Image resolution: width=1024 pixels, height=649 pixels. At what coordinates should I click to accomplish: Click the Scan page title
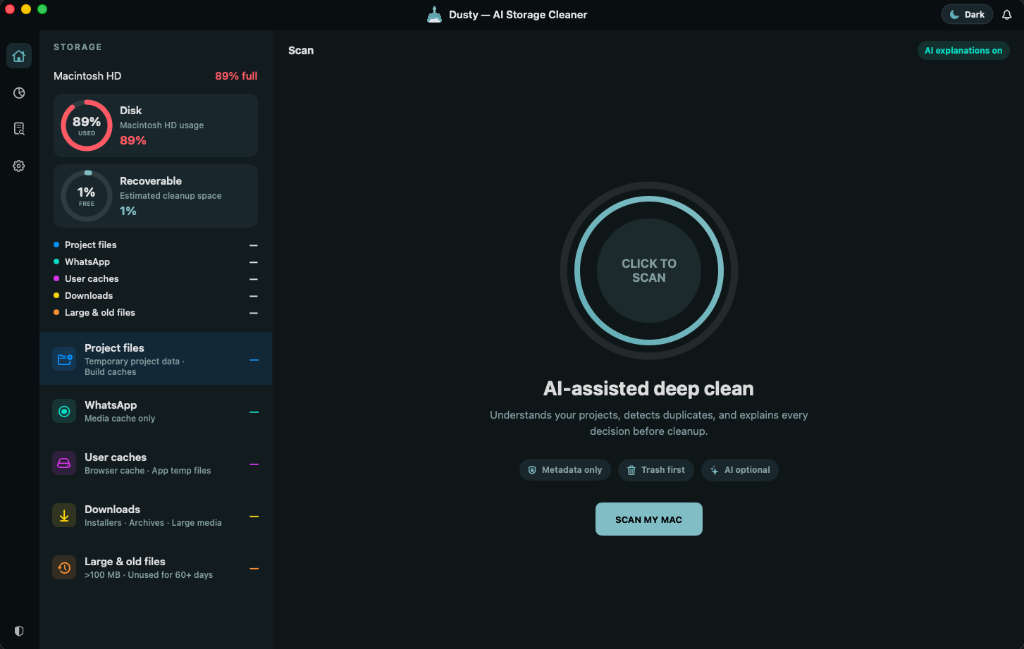pyautogui.click(x=301, y=50)
